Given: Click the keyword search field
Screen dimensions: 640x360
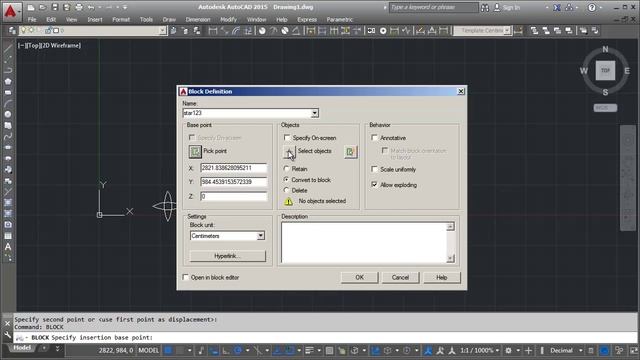Looking at the screenshot, I should click(x=433, y=7).
